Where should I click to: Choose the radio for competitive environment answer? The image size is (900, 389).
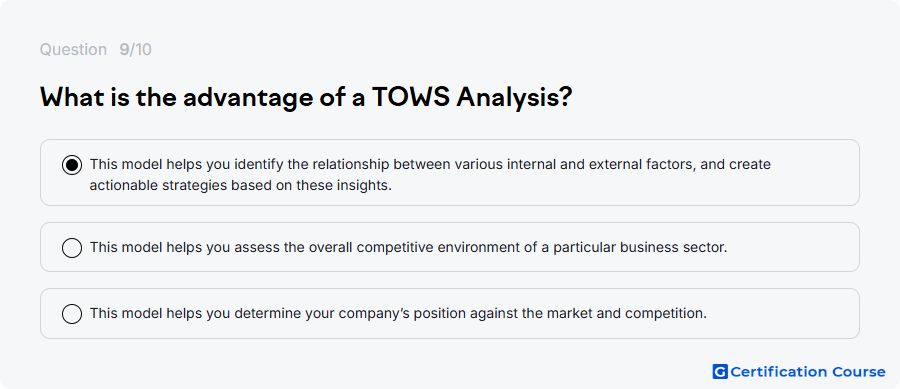click(x=72, y=248)
